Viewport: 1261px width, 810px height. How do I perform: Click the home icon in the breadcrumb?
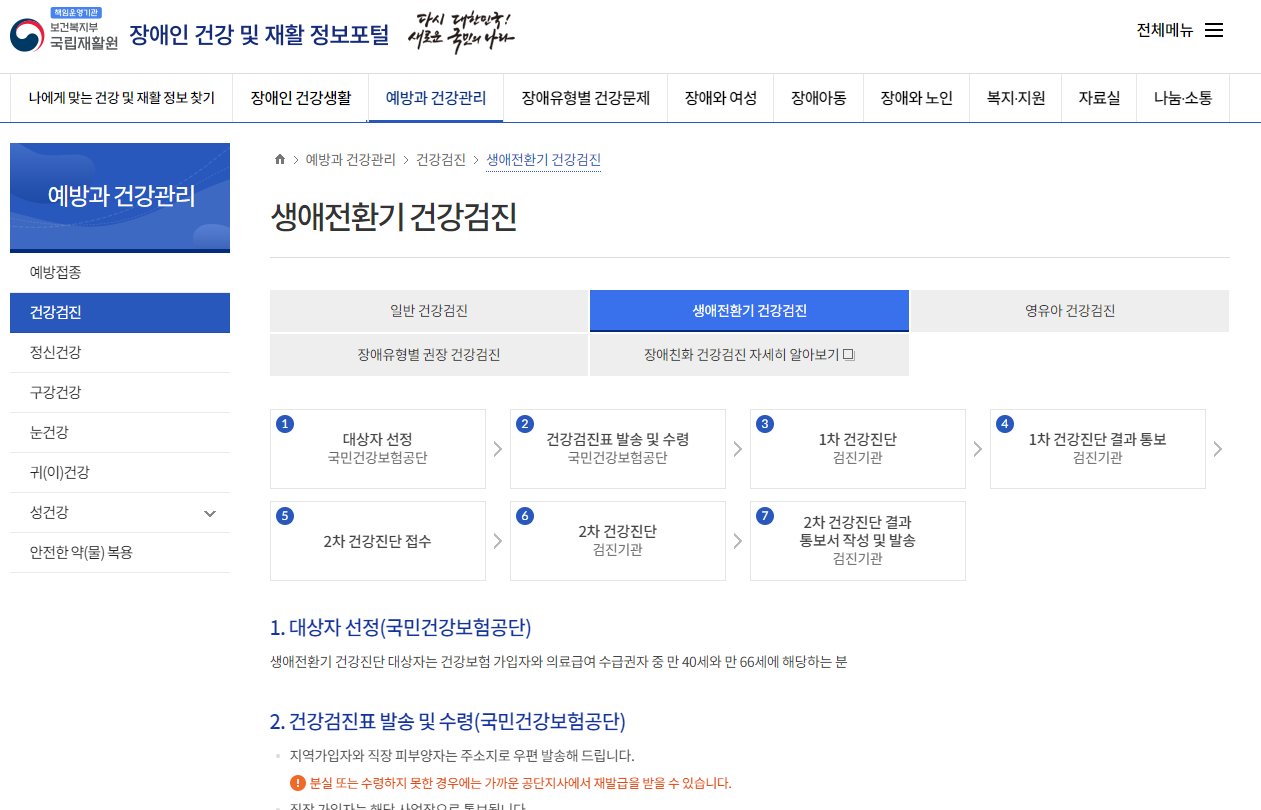280,158
